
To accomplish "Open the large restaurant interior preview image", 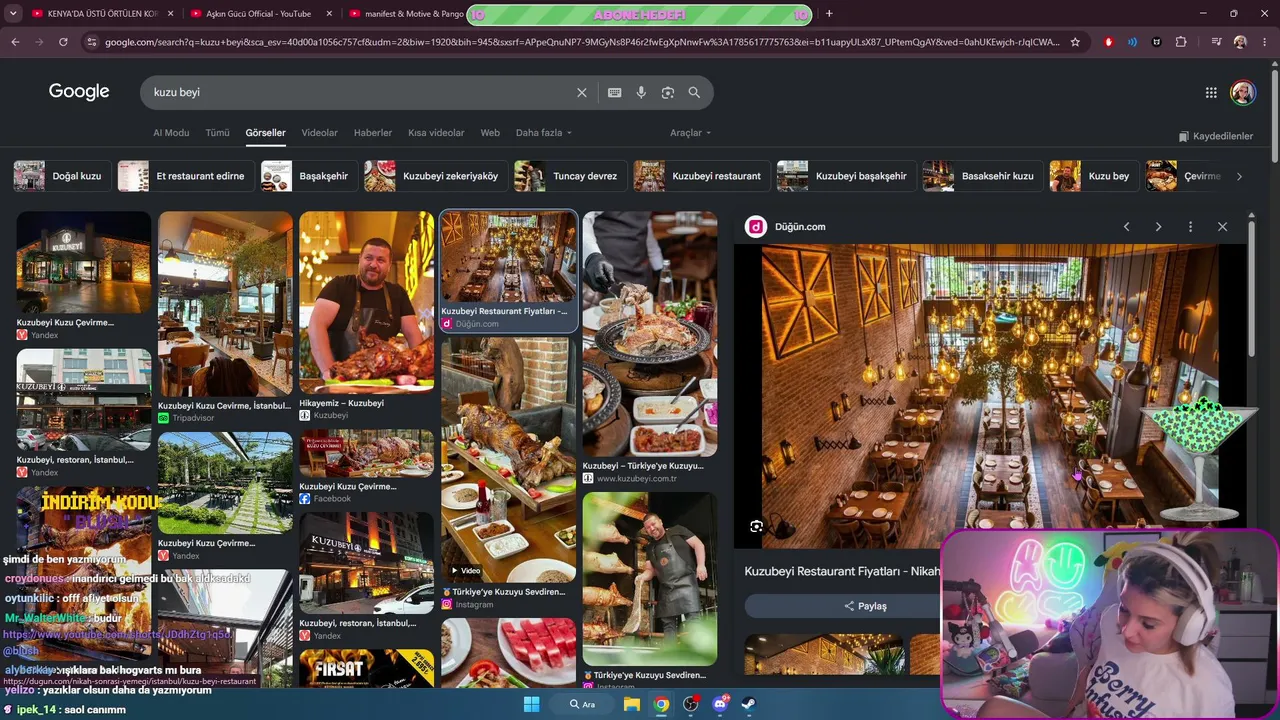I will (x=990, y=396).
